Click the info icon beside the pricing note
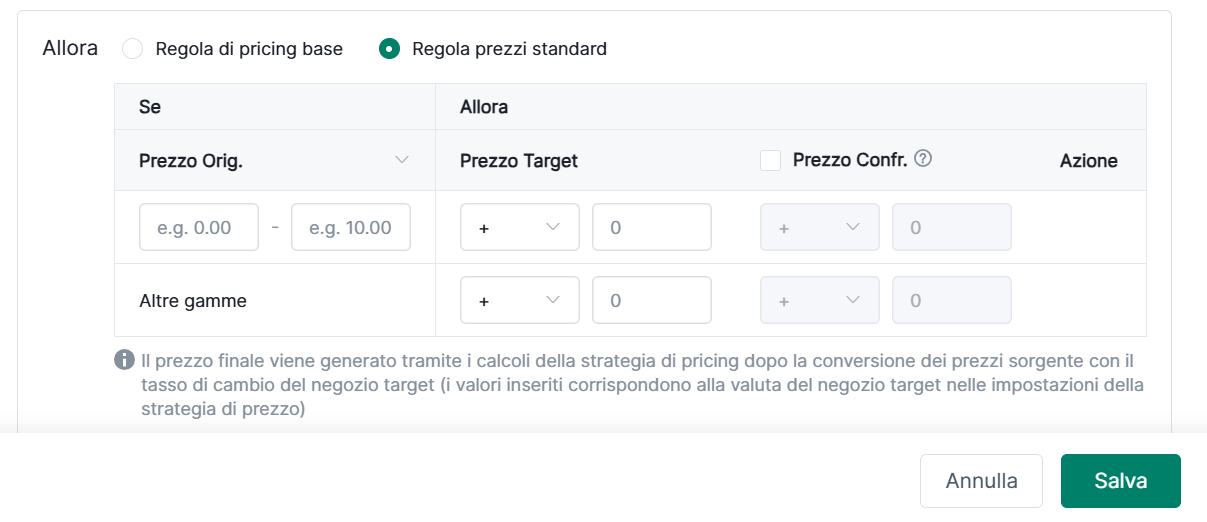This screenshot has width=1207, height=522. 125,359
